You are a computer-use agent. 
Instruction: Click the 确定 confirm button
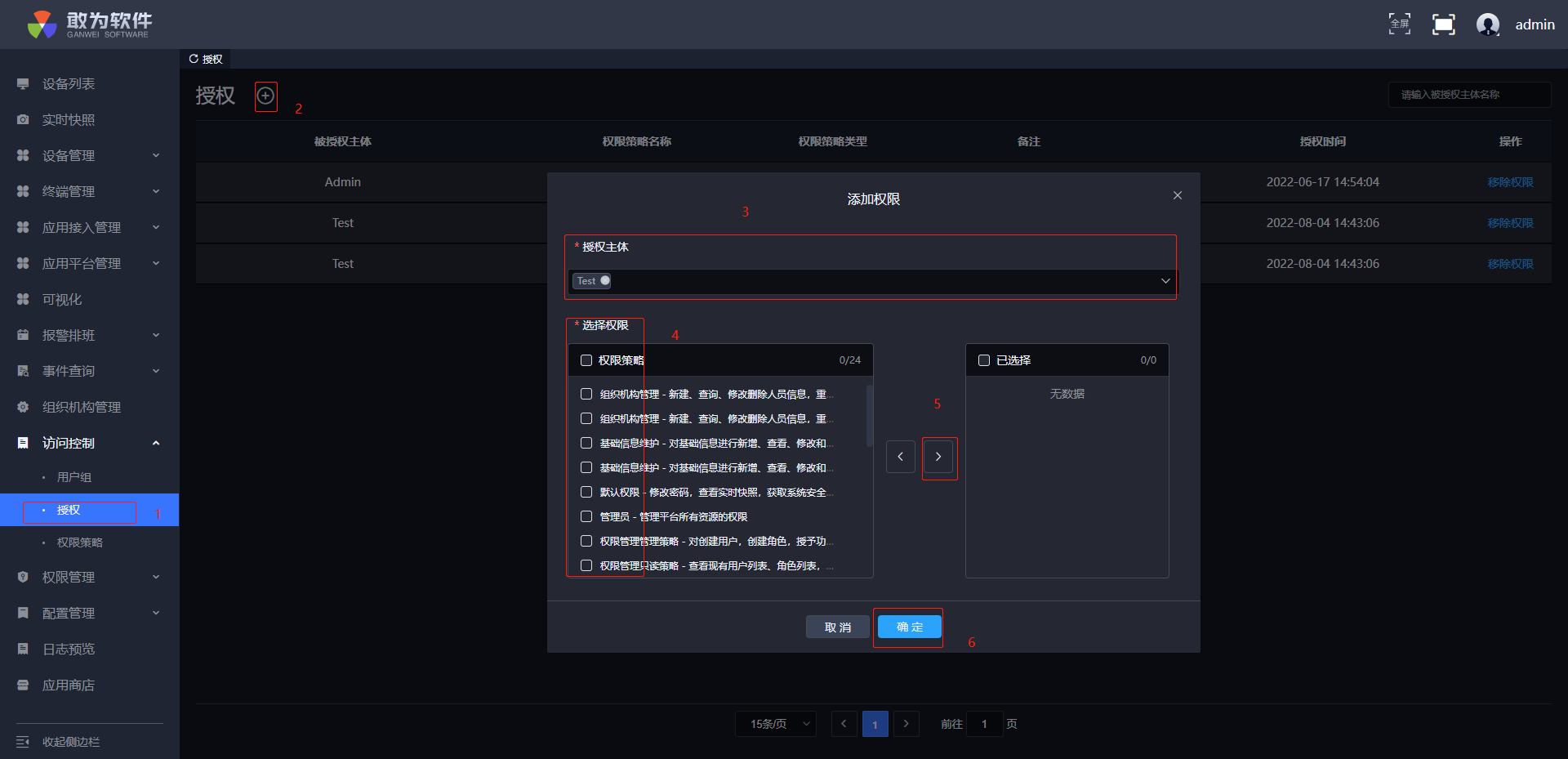pyautogui.click(x=909, y=627)
